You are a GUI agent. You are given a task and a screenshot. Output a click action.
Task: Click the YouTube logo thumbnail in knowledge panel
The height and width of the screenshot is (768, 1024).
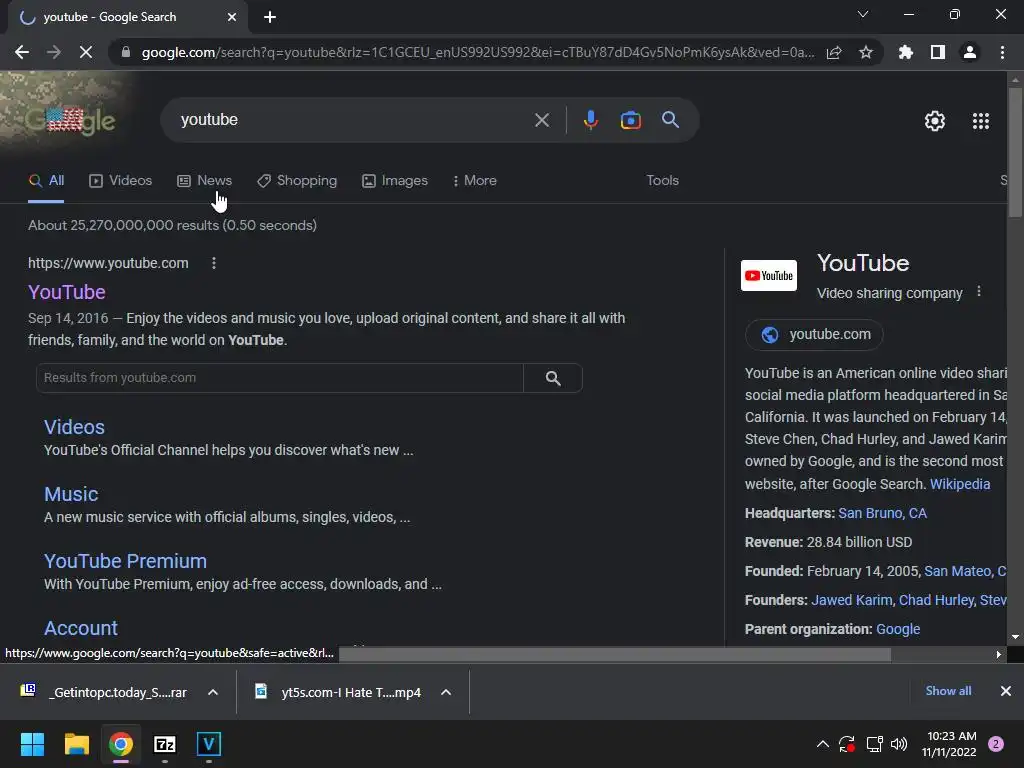[x=769, y=276]
